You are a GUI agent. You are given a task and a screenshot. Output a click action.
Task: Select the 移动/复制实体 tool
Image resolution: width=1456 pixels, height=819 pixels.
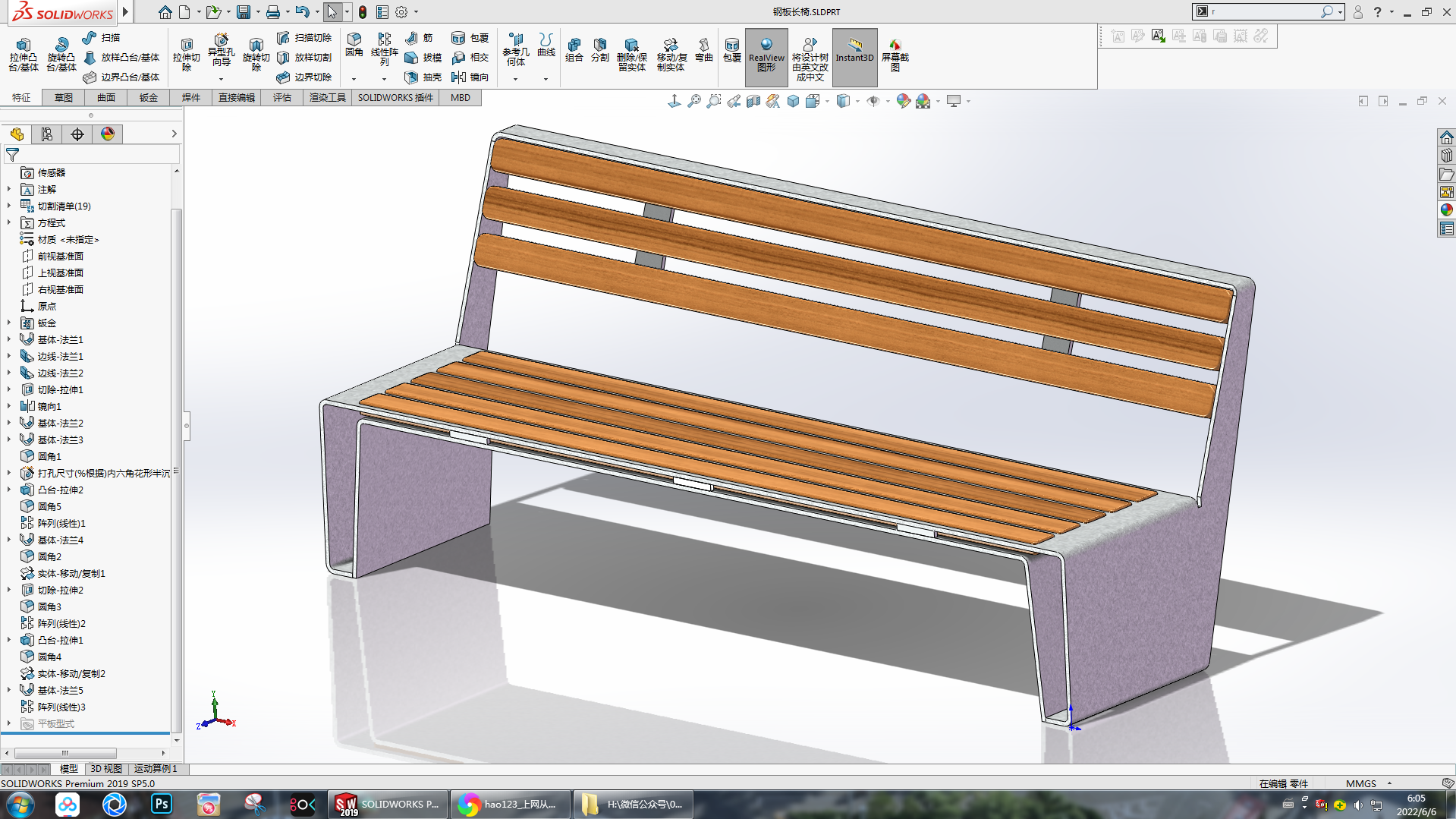[671, 55]
